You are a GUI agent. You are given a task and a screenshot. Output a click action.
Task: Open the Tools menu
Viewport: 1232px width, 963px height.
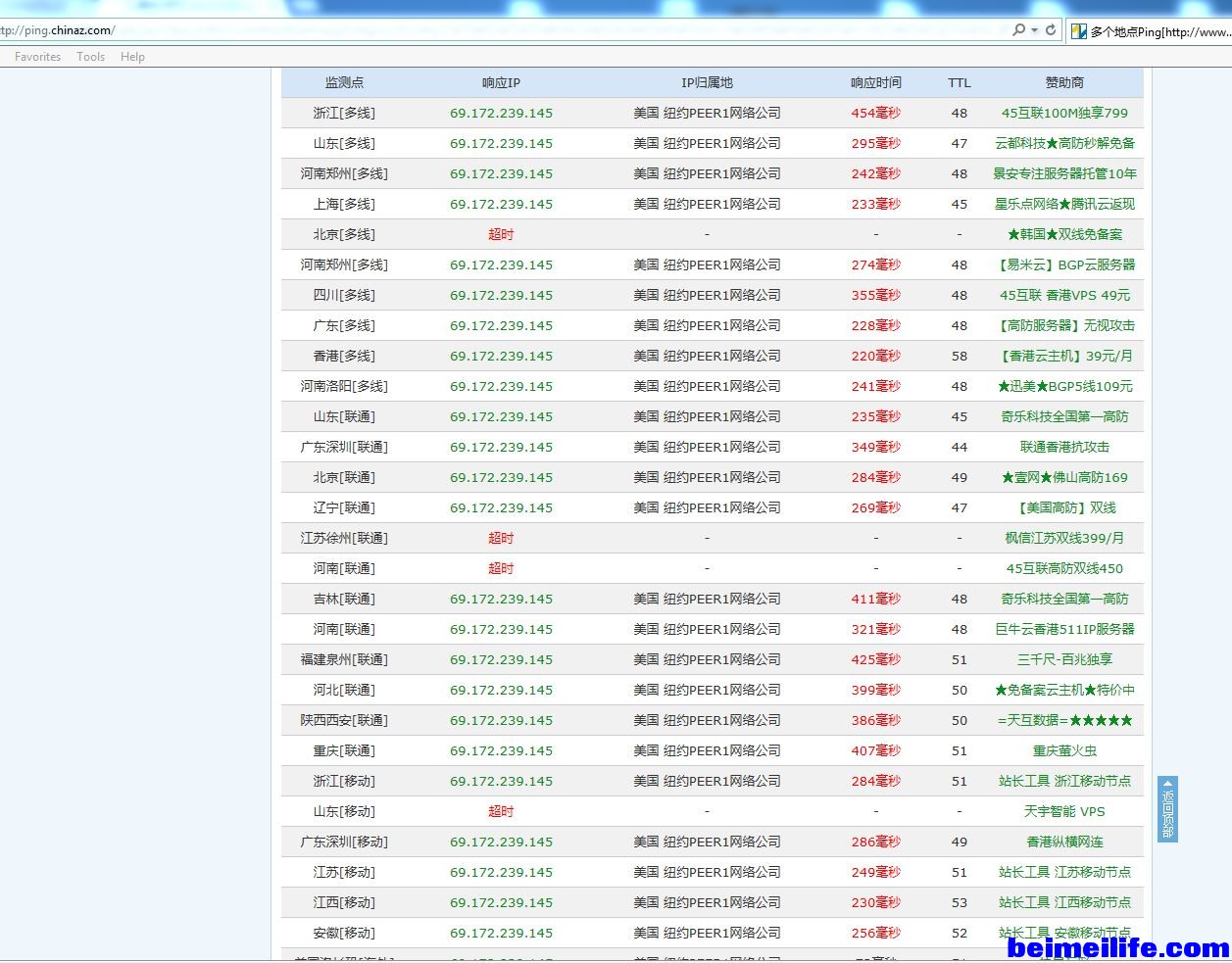click(90, 57)
